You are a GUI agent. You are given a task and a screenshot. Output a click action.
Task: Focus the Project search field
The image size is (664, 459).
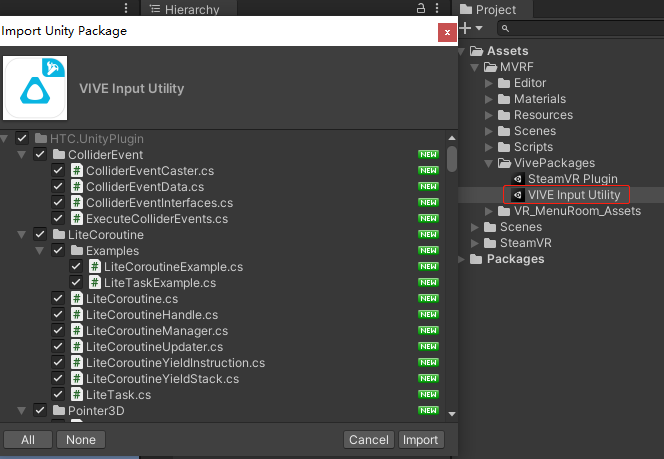(x=582, y=28)
